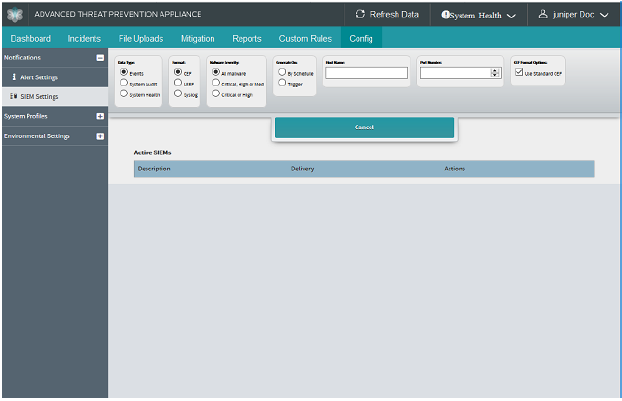Click the System Health alert icon
The image size is (622, 401).
[x=445, y=15]
